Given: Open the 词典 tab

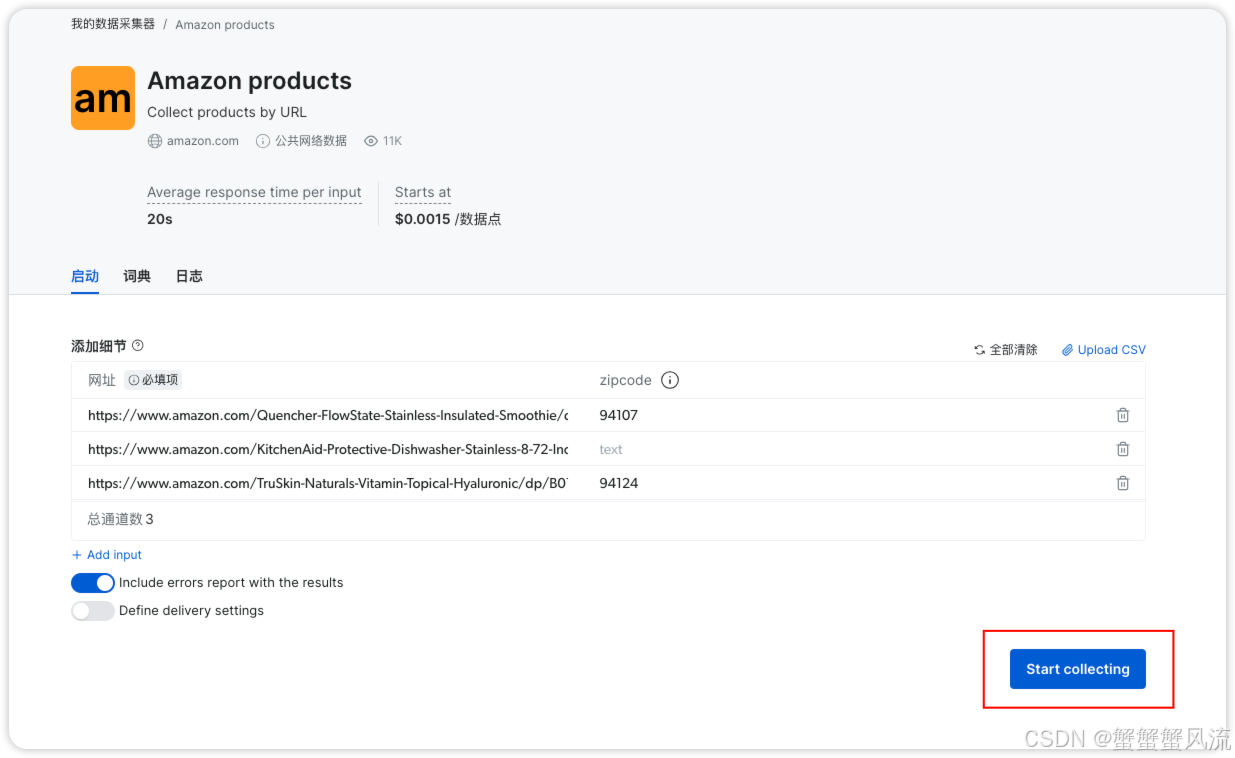Looking at the screenshot, I should pos(137,276).
